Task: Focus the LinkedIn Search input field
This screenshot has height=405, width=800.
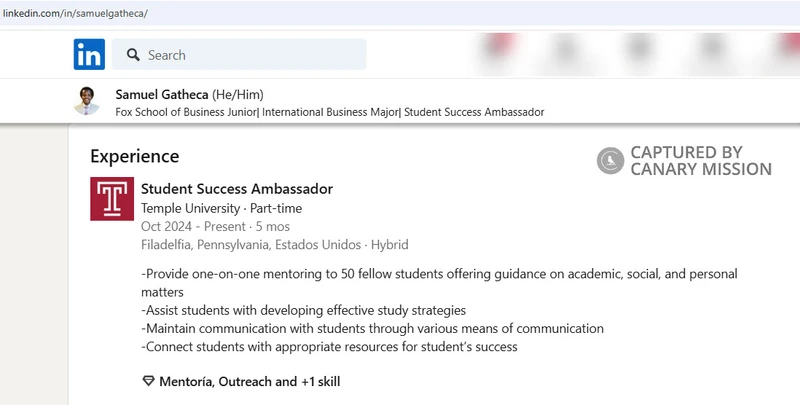Action: 250,55
